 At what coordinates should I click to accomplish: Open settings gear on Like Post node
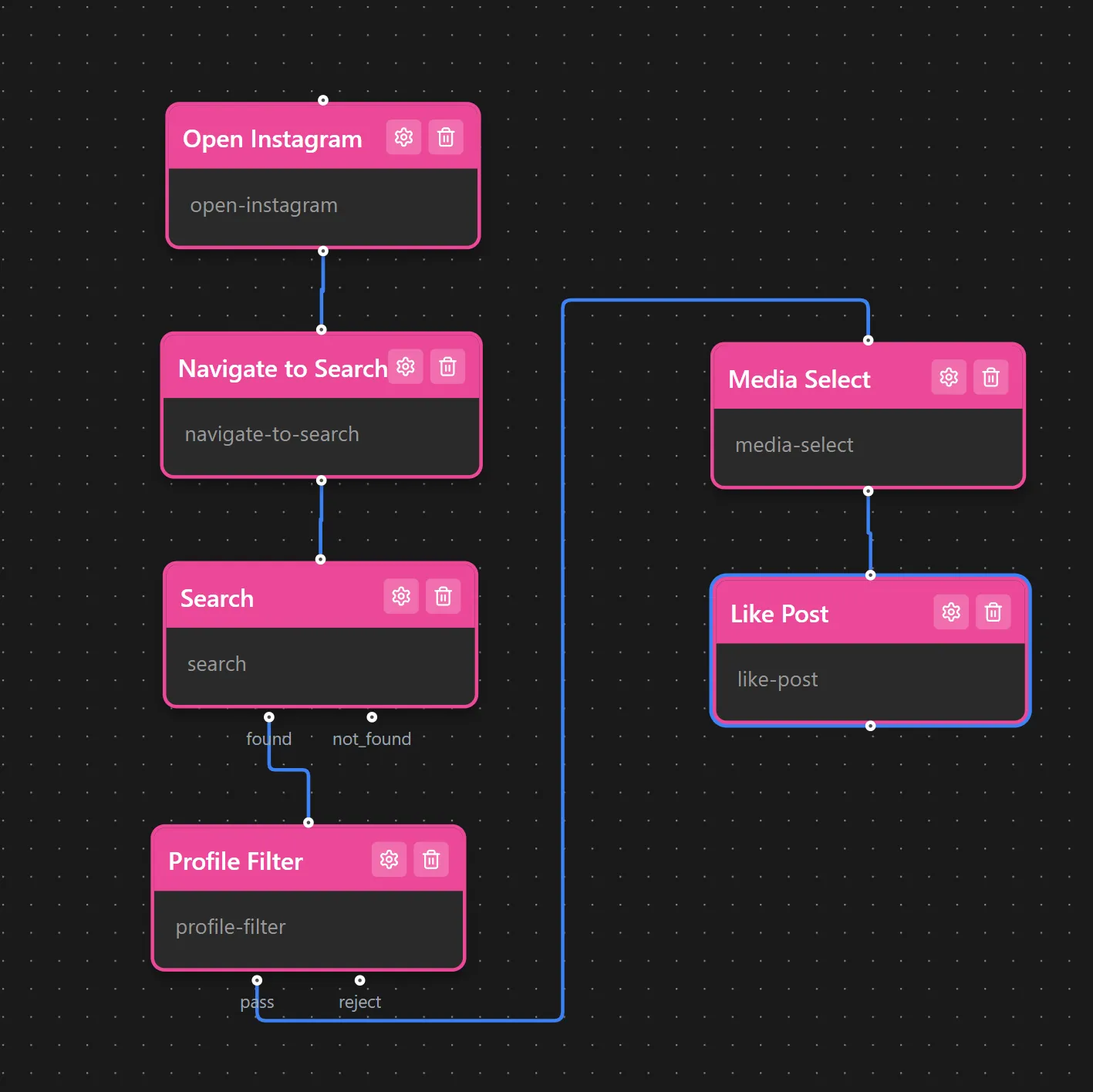click(x=951, y=612)
